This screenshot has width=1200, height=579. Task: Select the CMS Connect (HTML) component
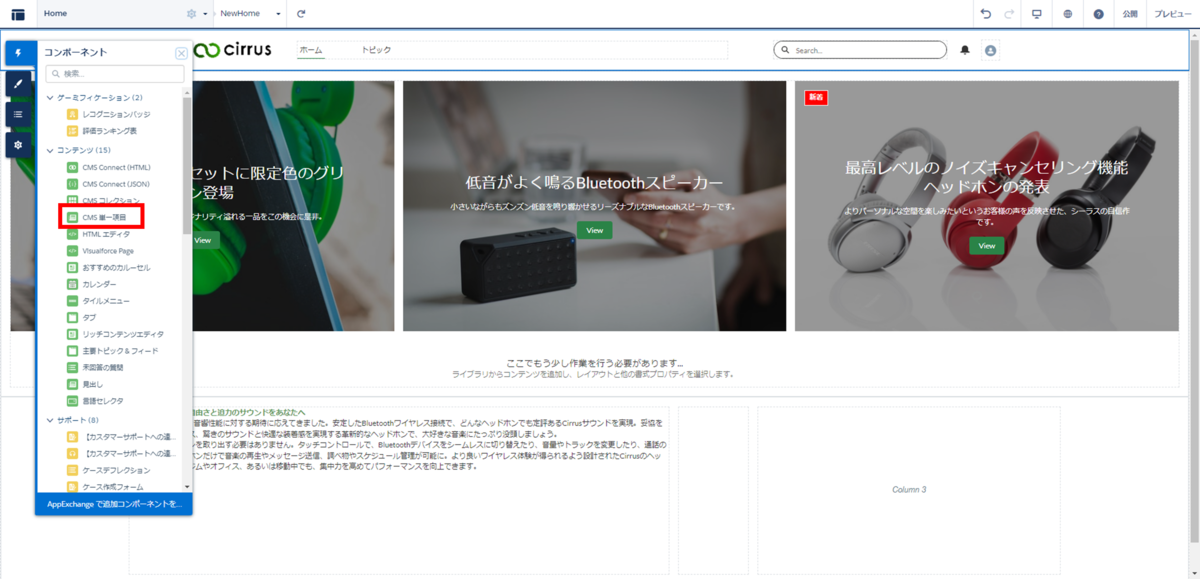(108, 167)
